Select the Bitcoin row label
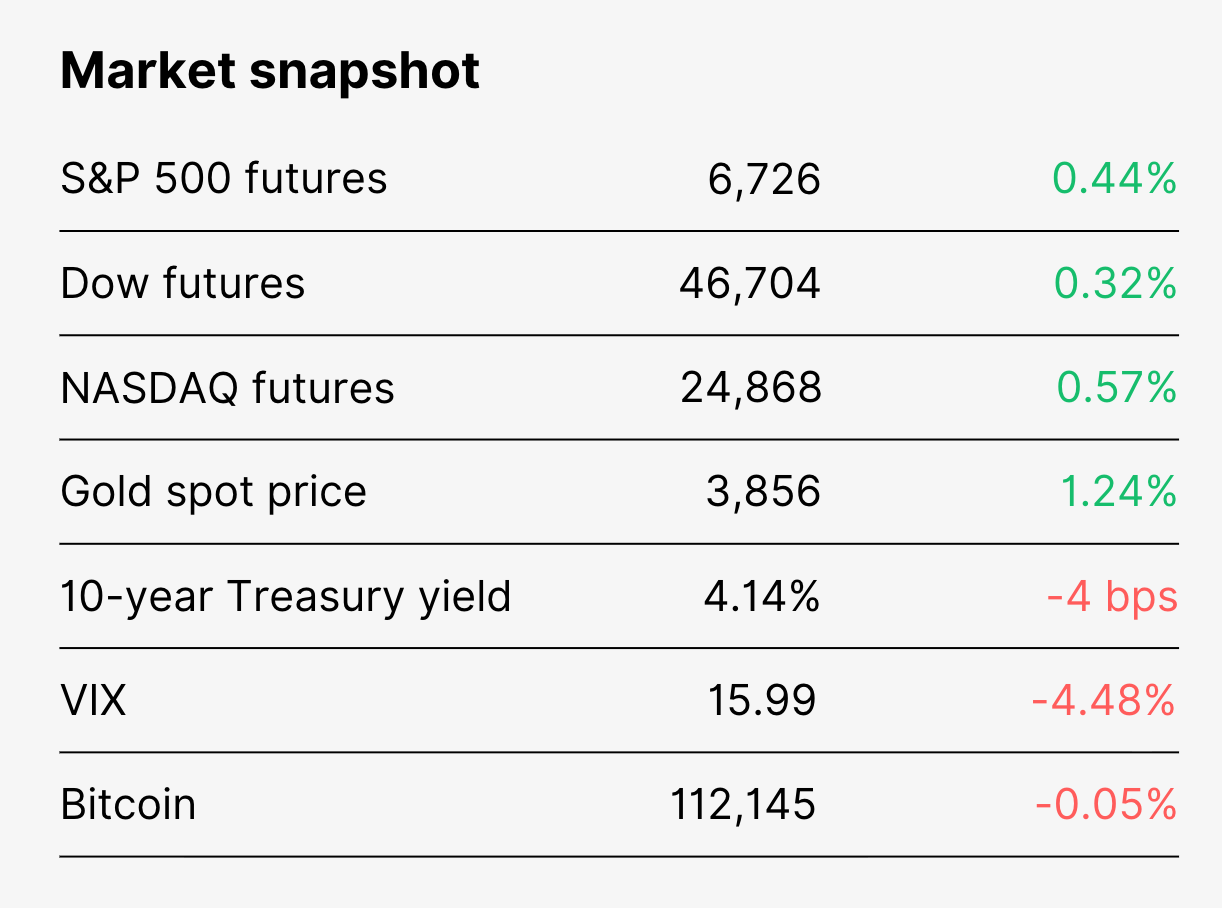 (x=128, y=804)
